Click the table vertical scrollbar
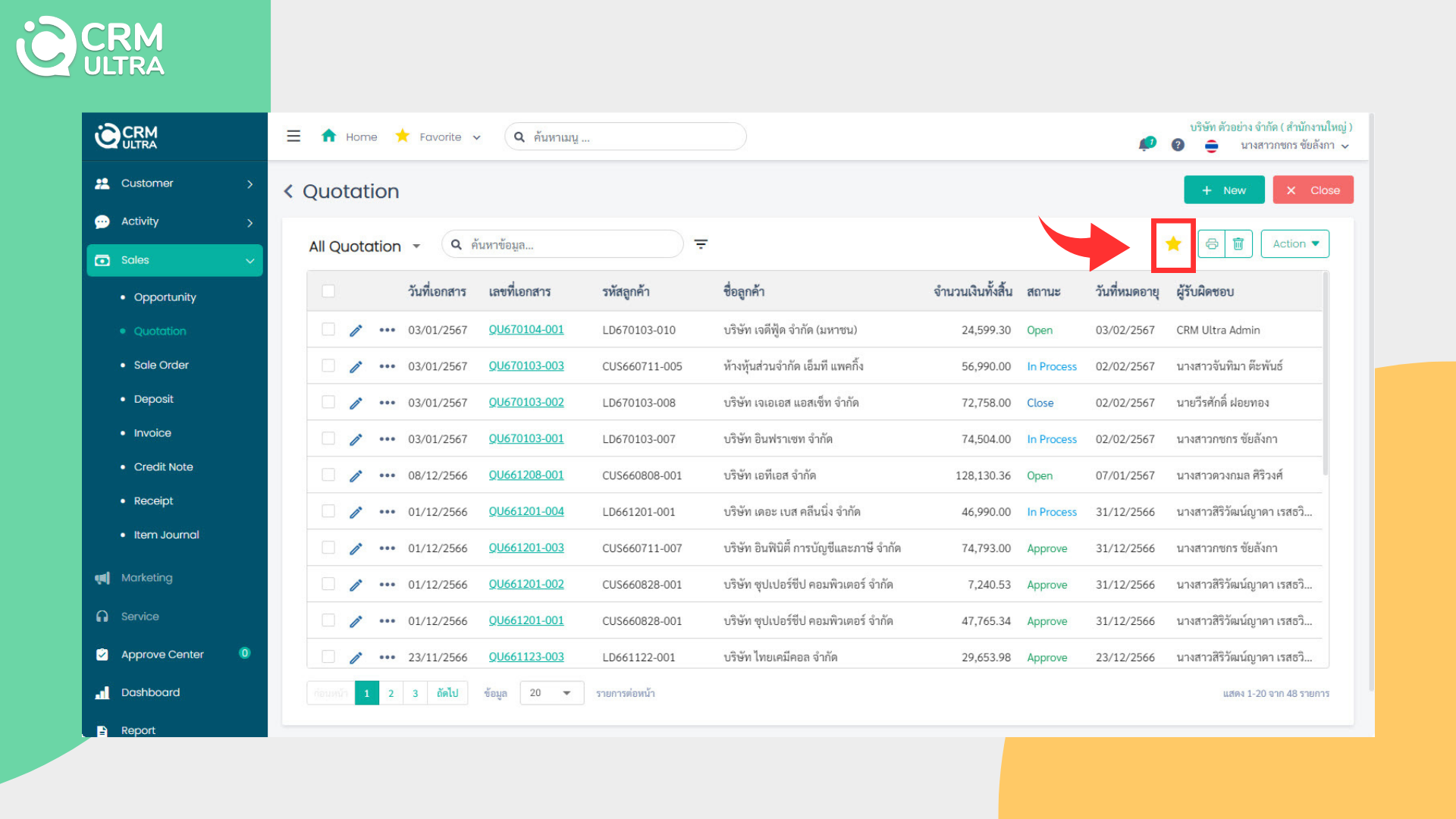1456x819 pixels. [x=1326, y=375]
